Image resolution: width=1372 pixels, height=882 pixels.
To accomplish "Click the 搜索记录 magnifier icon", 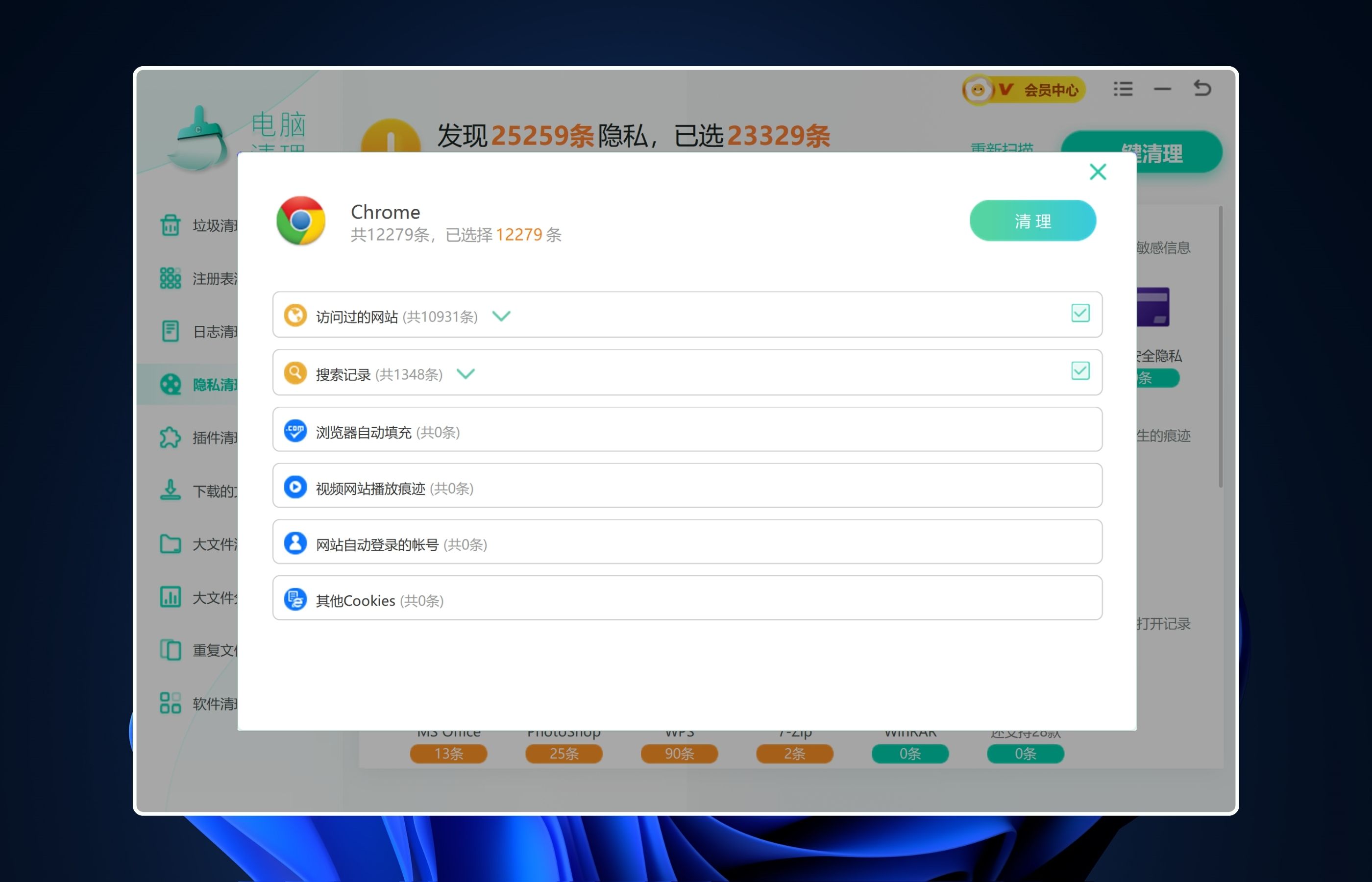I will tap(295, 373).
